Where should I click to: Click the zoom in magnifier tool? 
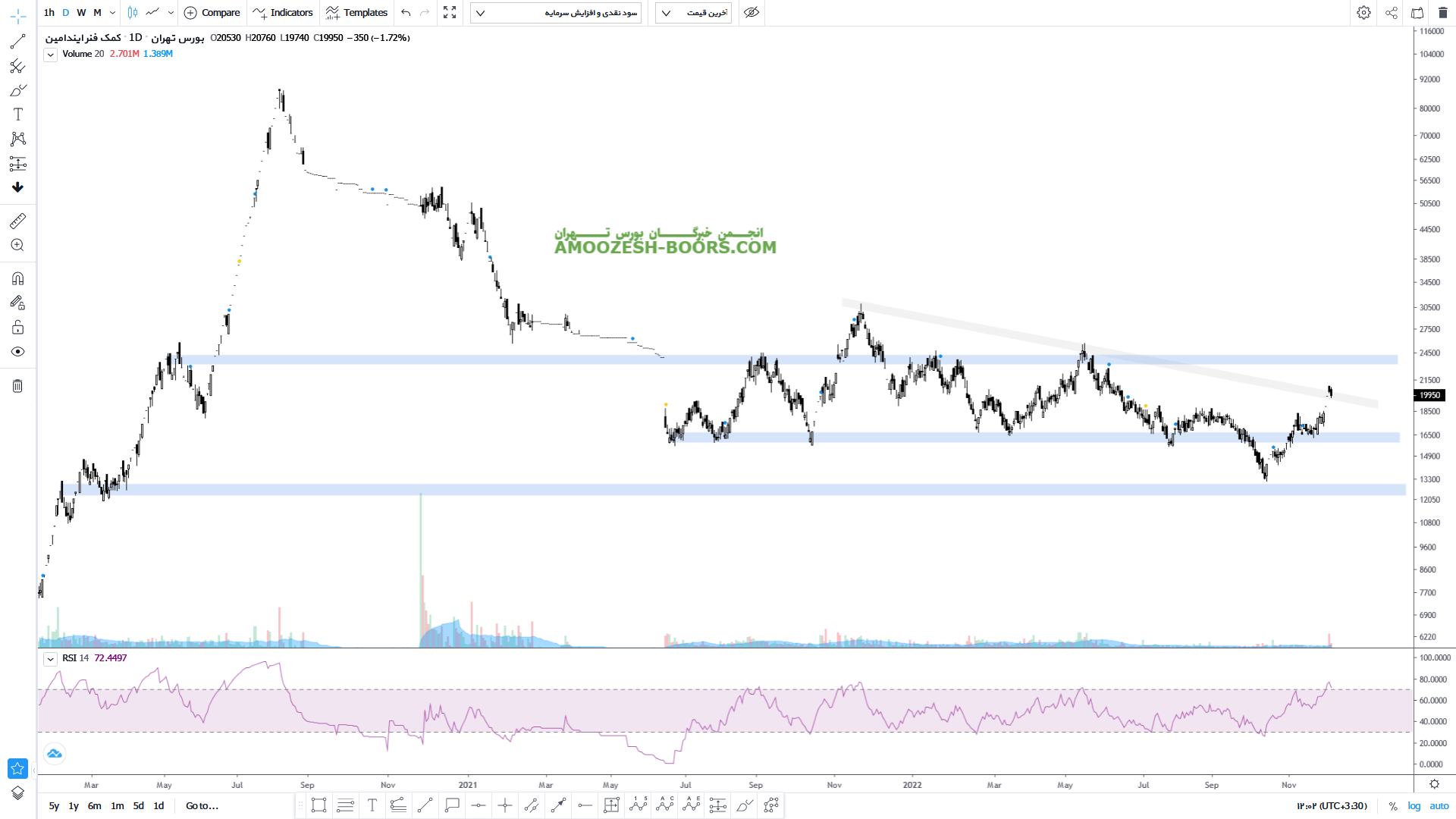pos(17,245)
